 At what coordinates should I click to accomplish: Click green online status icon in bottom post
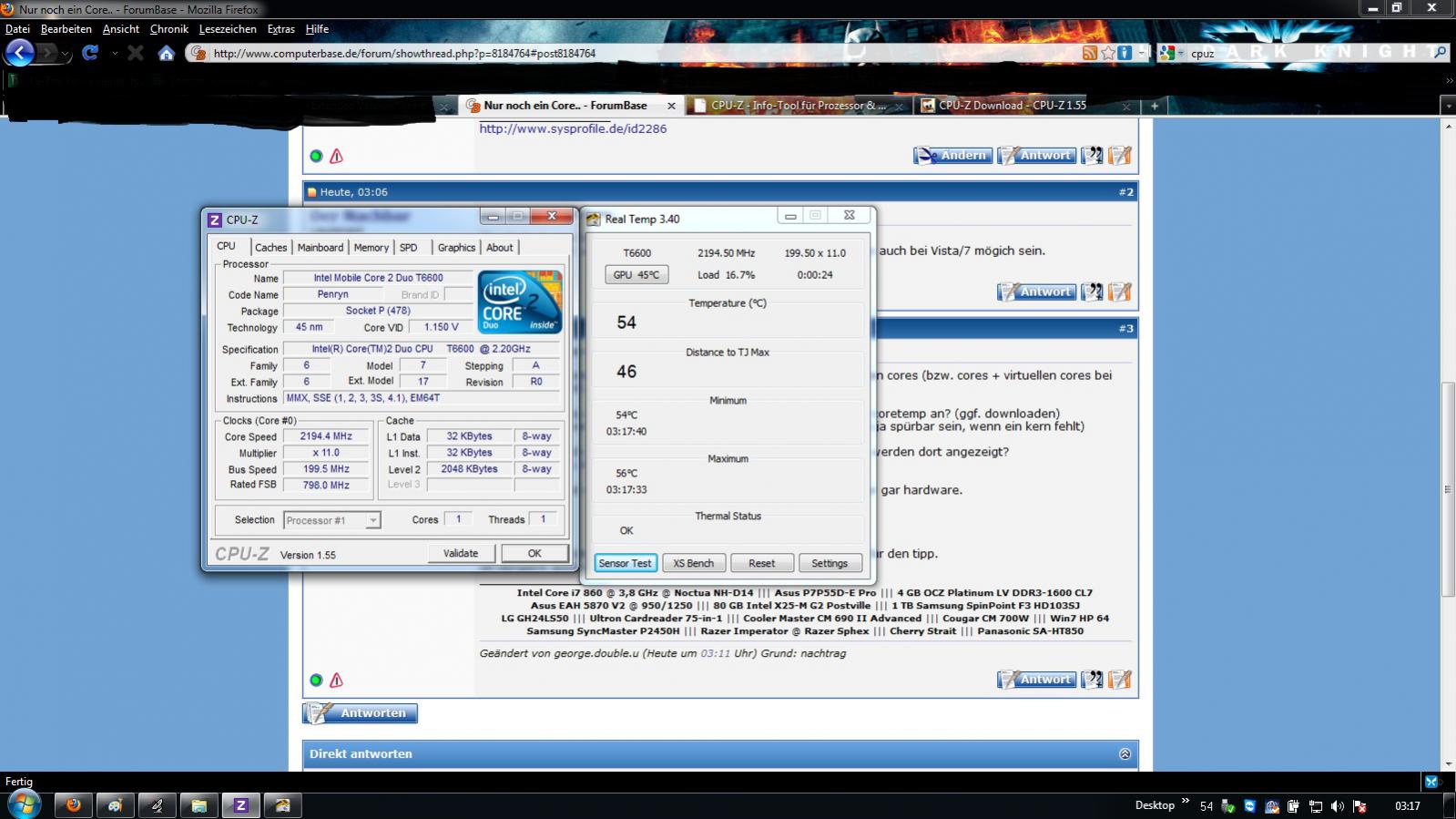click(x=316, y=680)
